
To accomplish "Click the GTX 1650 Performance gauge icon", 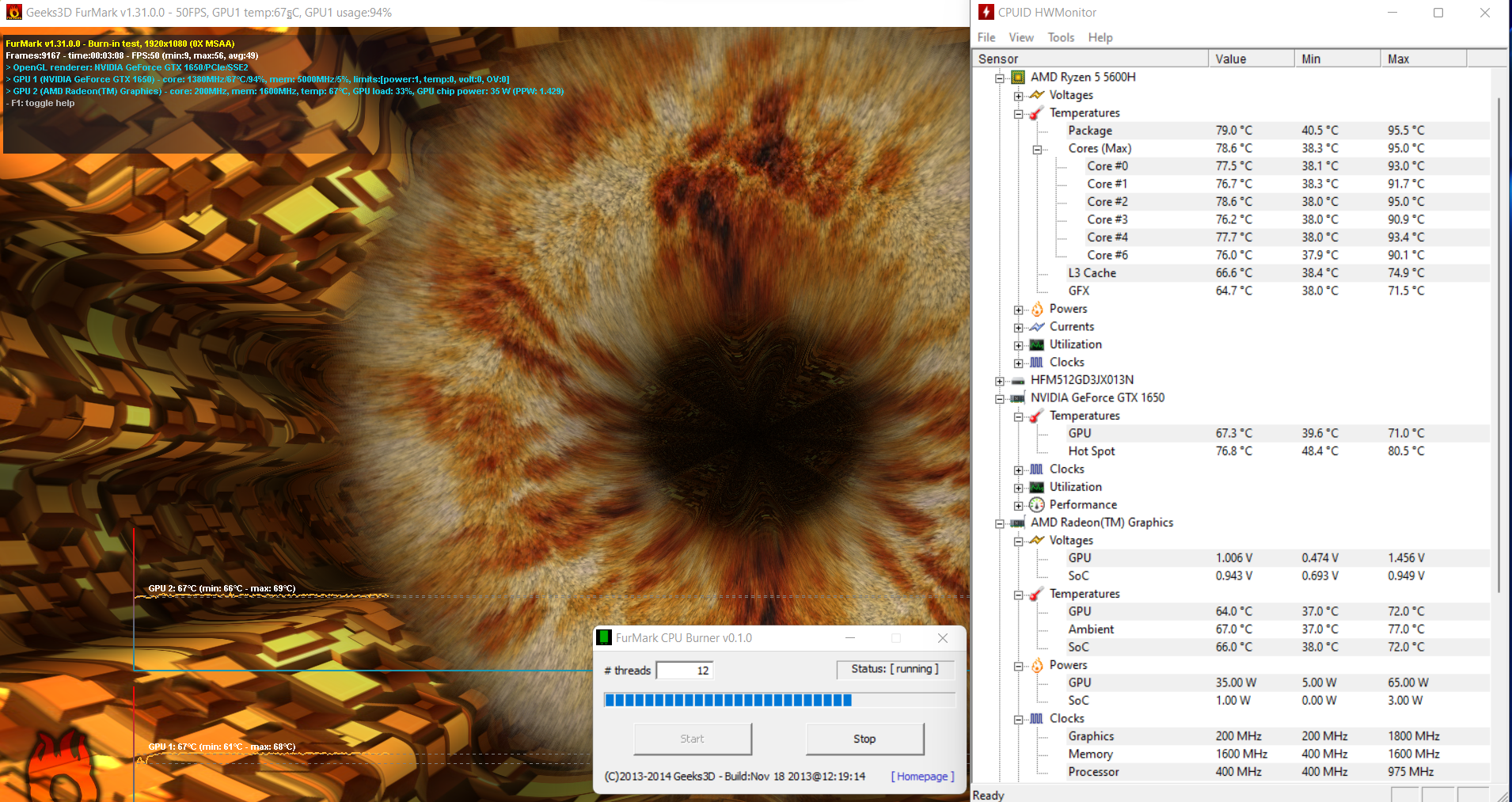I will (x=1036, y=505).
